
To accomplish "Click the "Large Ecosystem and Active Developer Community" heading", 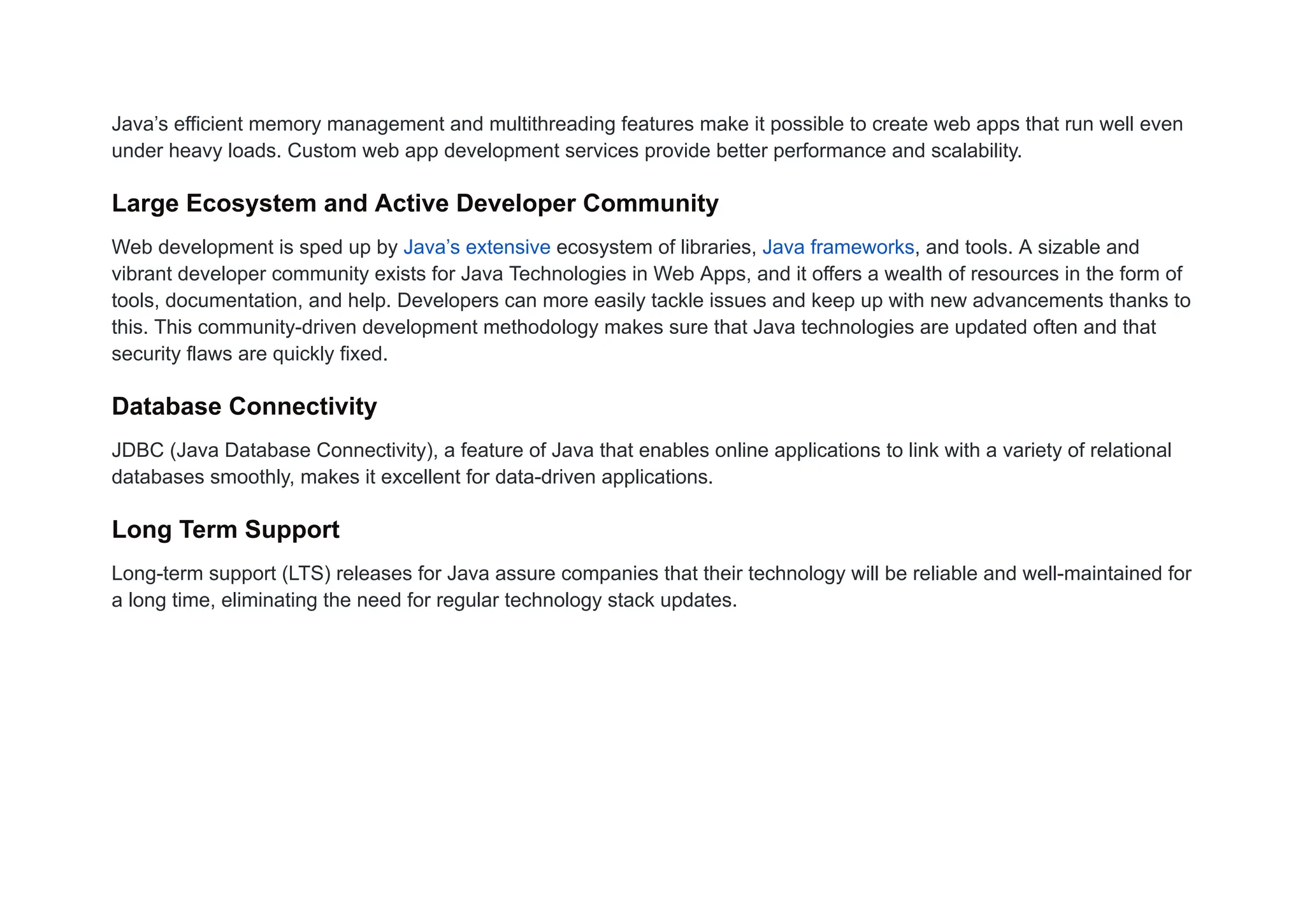I will click(415, 203).
